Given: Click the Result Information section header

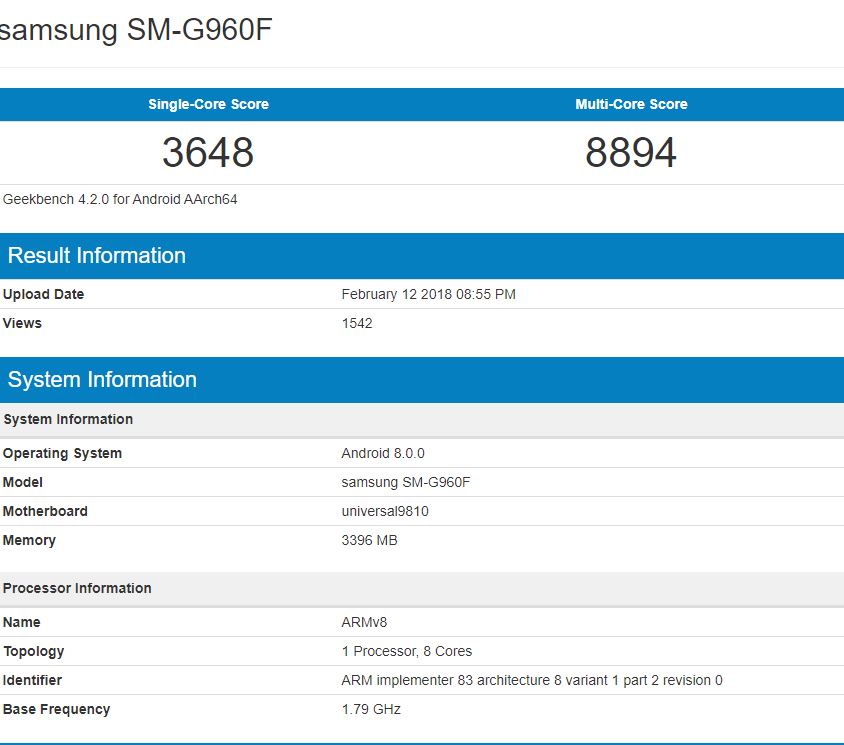Looking at the screenshot, I should 96,255.
